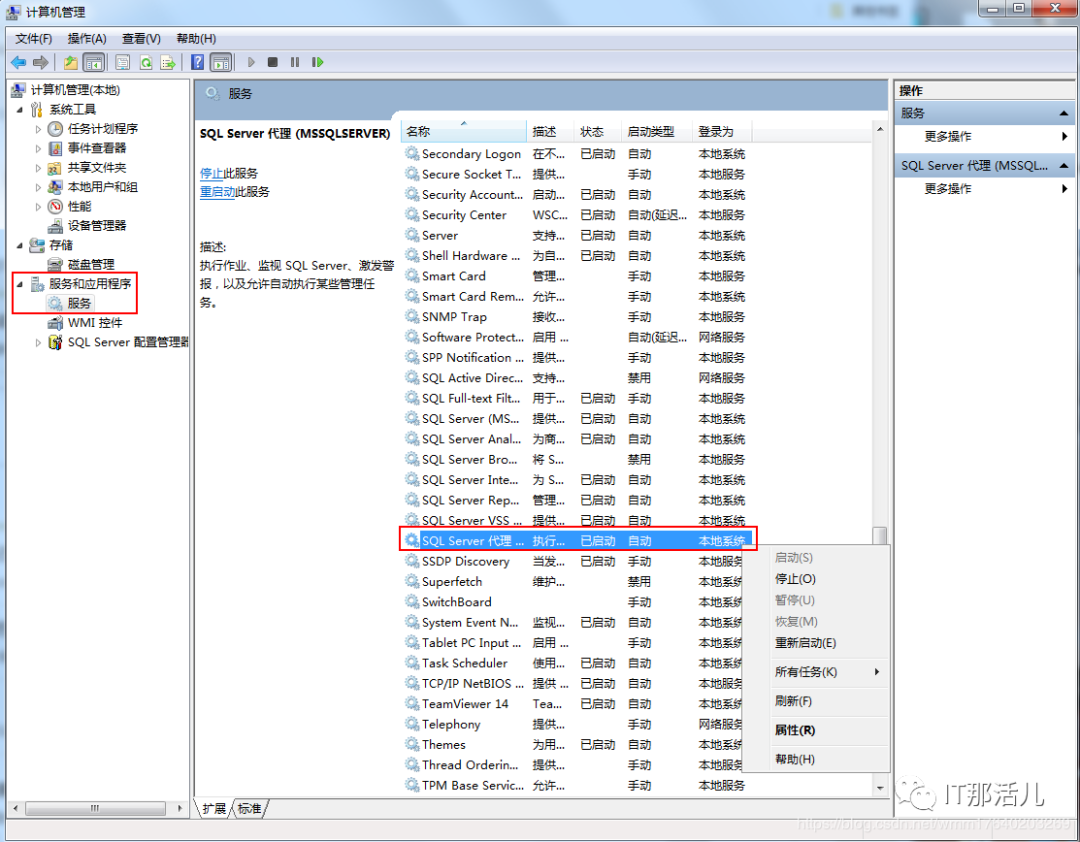This screenshot has width=1080, height=842.
Task: Collapse the 存储 tree node
Action: point(19,245)
